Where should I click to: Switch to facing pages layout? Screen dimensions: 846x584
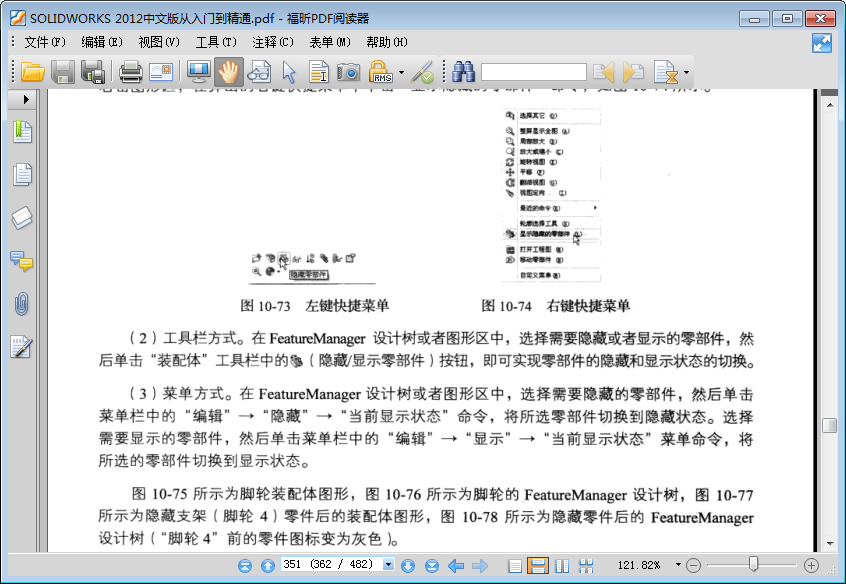[562, 566]
